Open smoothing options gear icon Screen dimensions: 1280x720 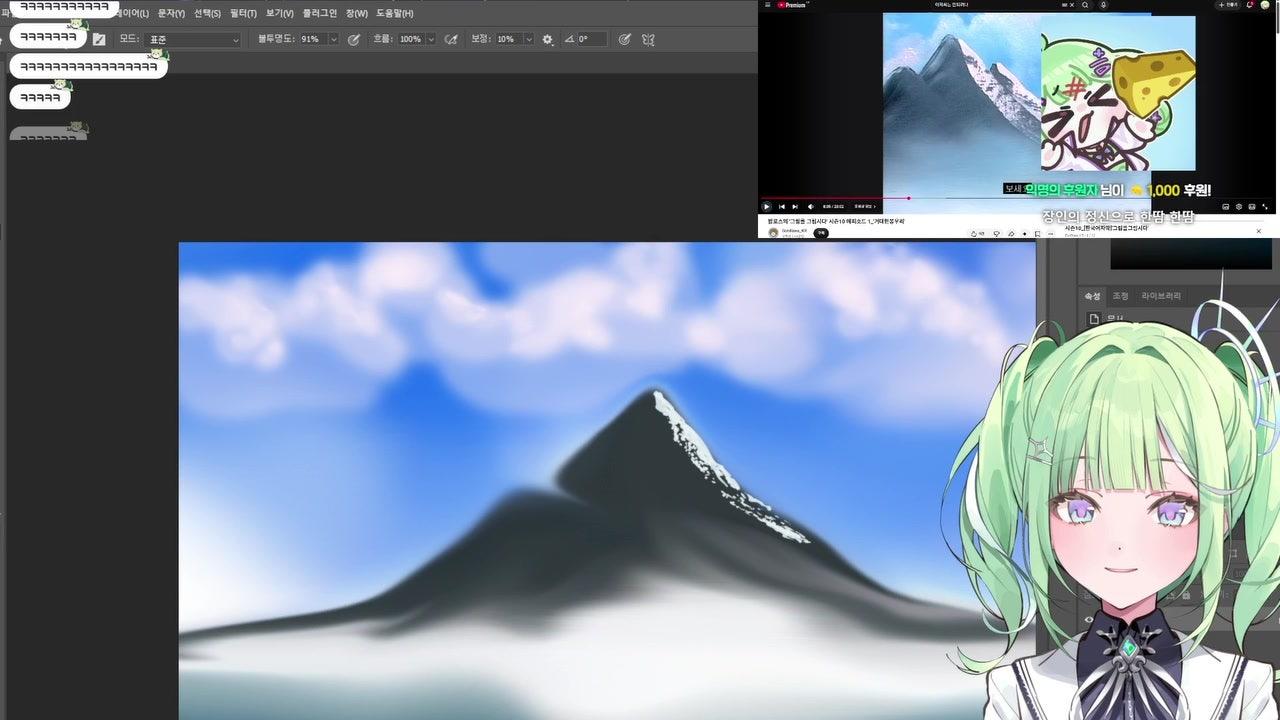point(547,39)
